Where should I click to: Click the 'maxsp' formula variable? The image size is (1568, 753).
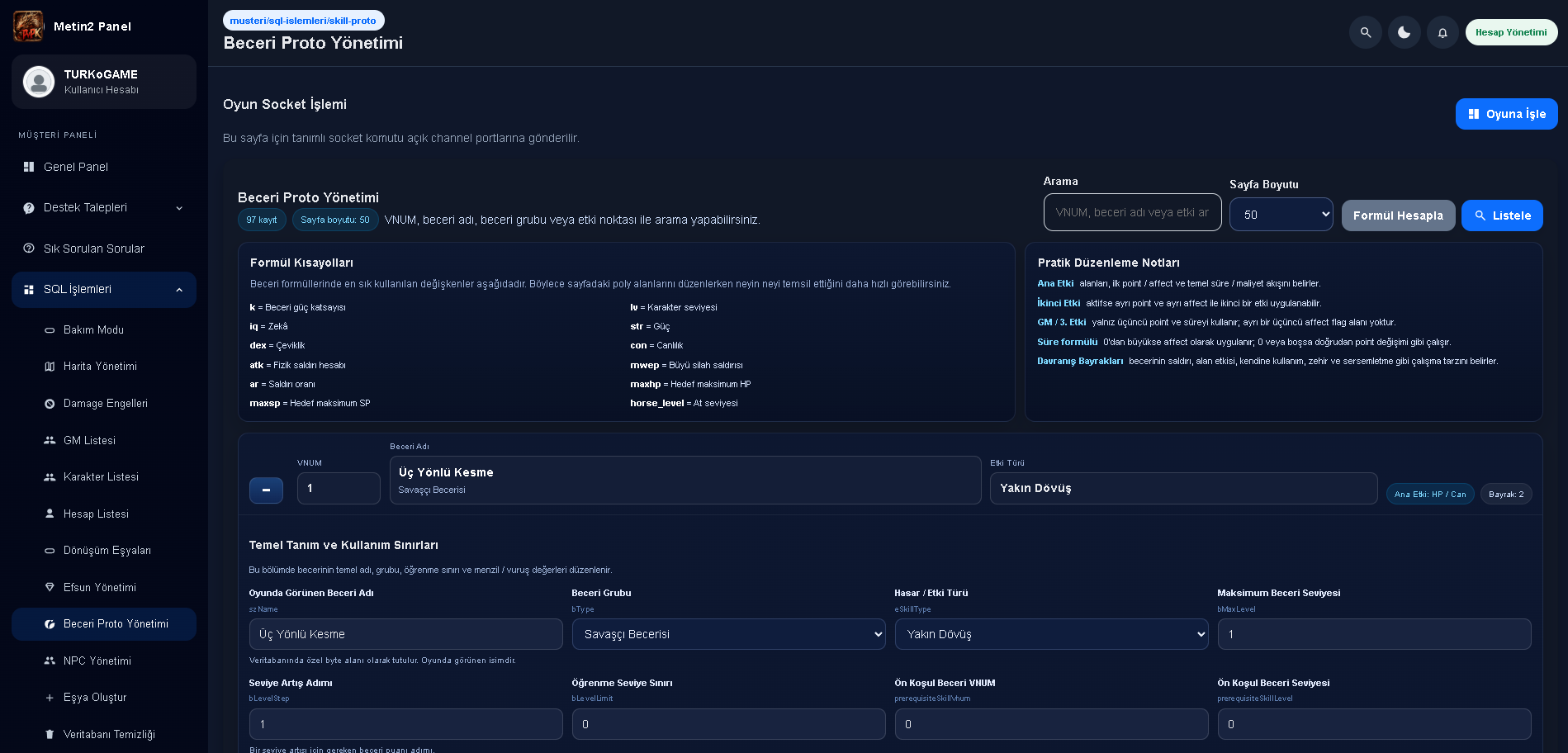[265, 403]
